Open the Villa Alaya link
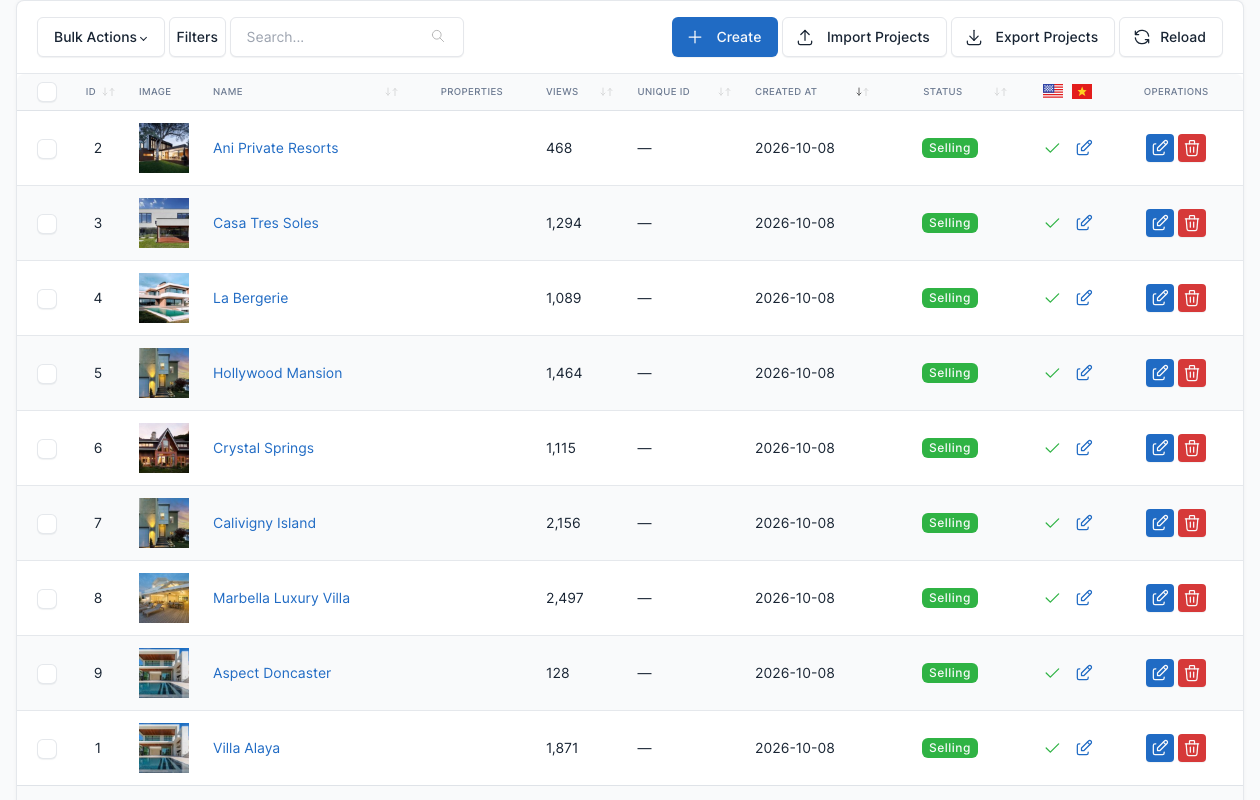Image resolution: width=1260 pixels, height=800 pixels. [x=247, y=748]
